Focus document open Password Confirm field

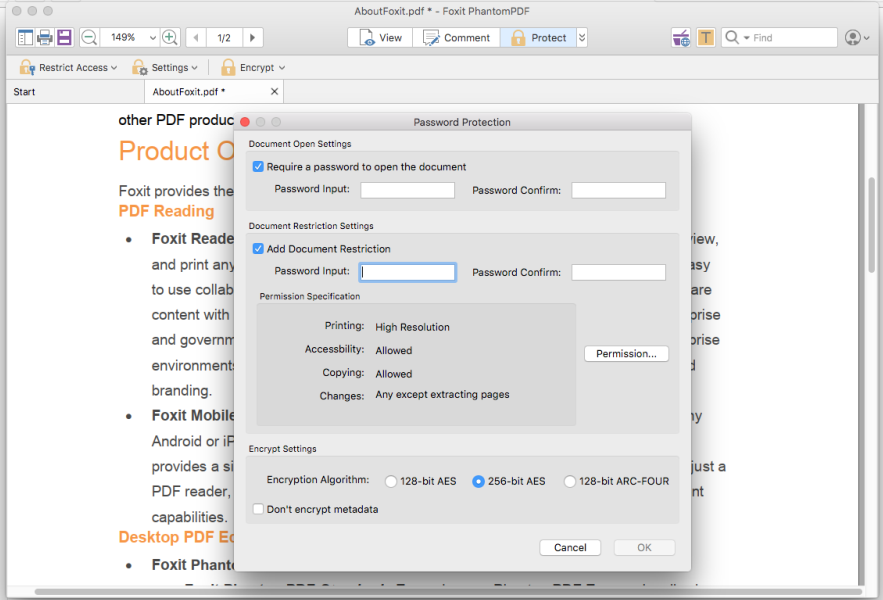tap(618, 190)
